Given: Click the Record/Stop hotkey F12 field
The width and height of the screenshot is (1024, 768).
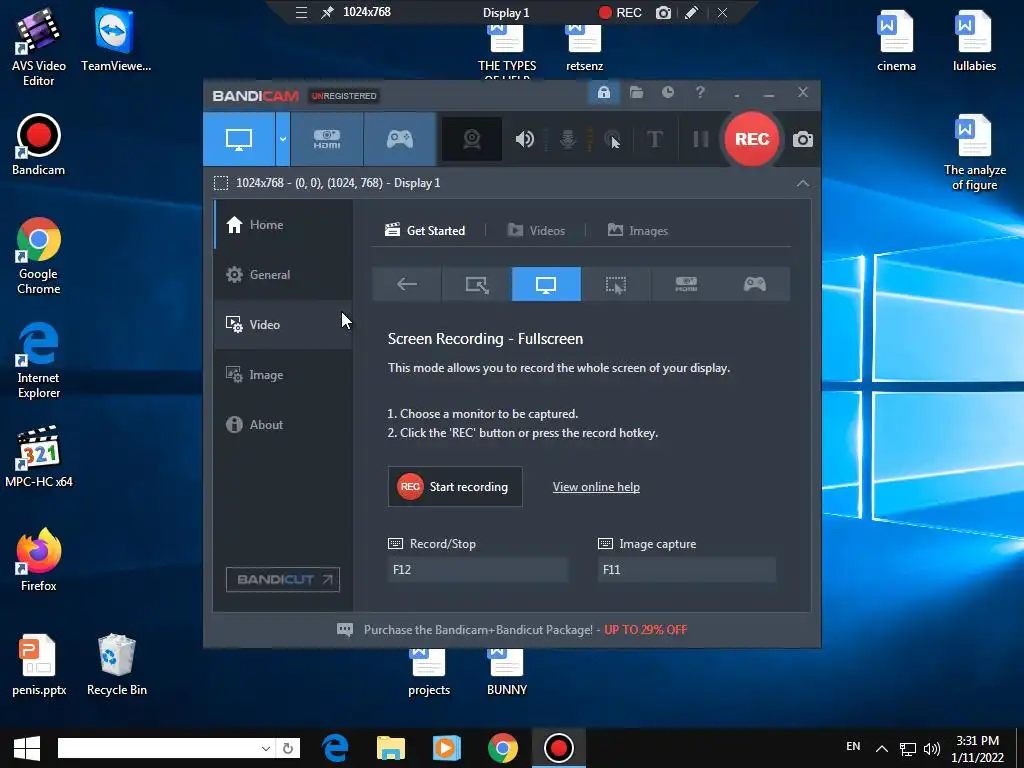Looking at the screenshot, I should pos(477,570).
